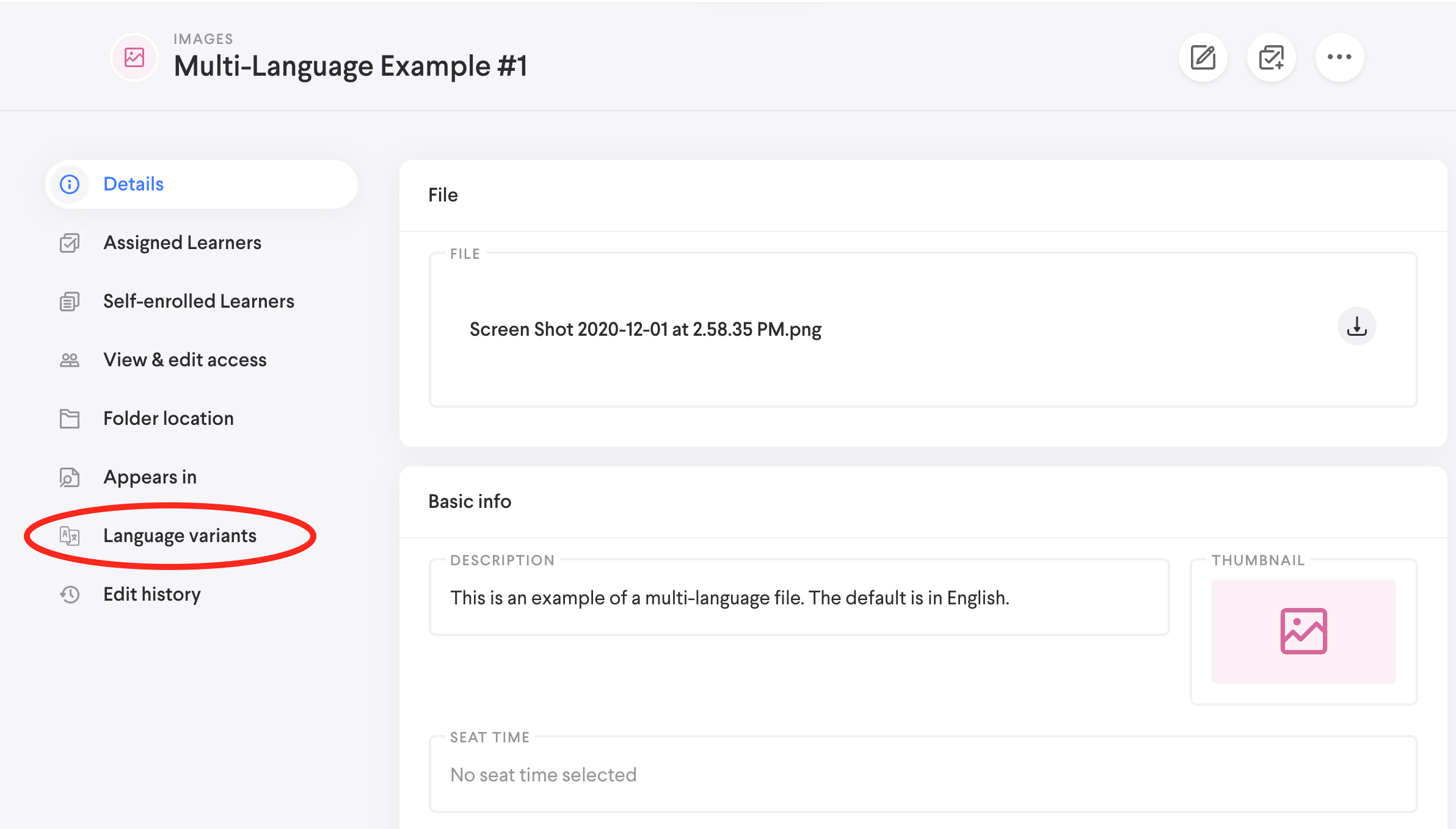Open the three-dots more options menu

click(1339, 57)
